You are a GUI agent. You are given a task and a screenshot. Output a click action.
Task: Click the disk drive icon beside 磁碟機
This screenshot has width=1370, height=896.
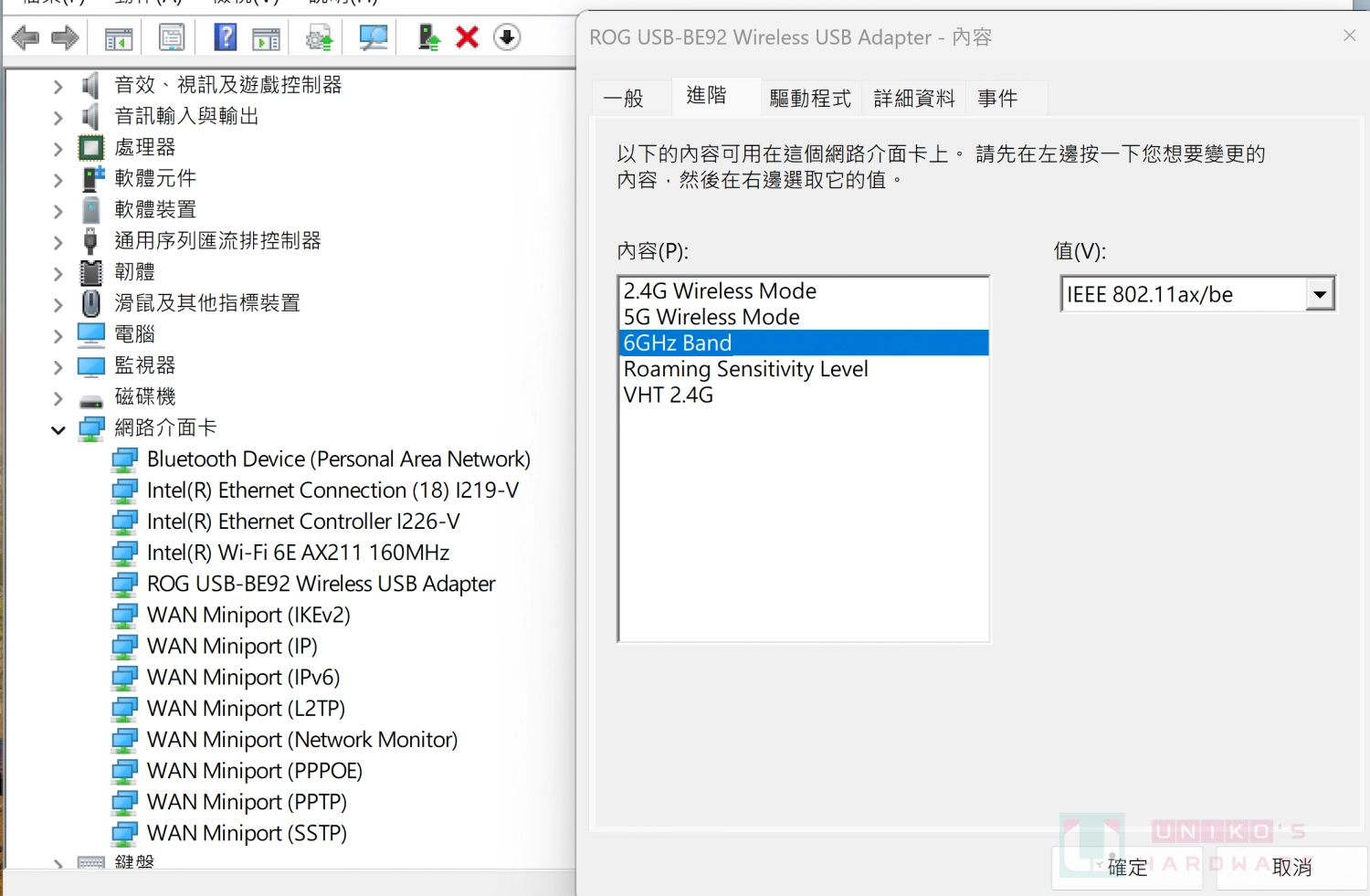tap(91, 401)
